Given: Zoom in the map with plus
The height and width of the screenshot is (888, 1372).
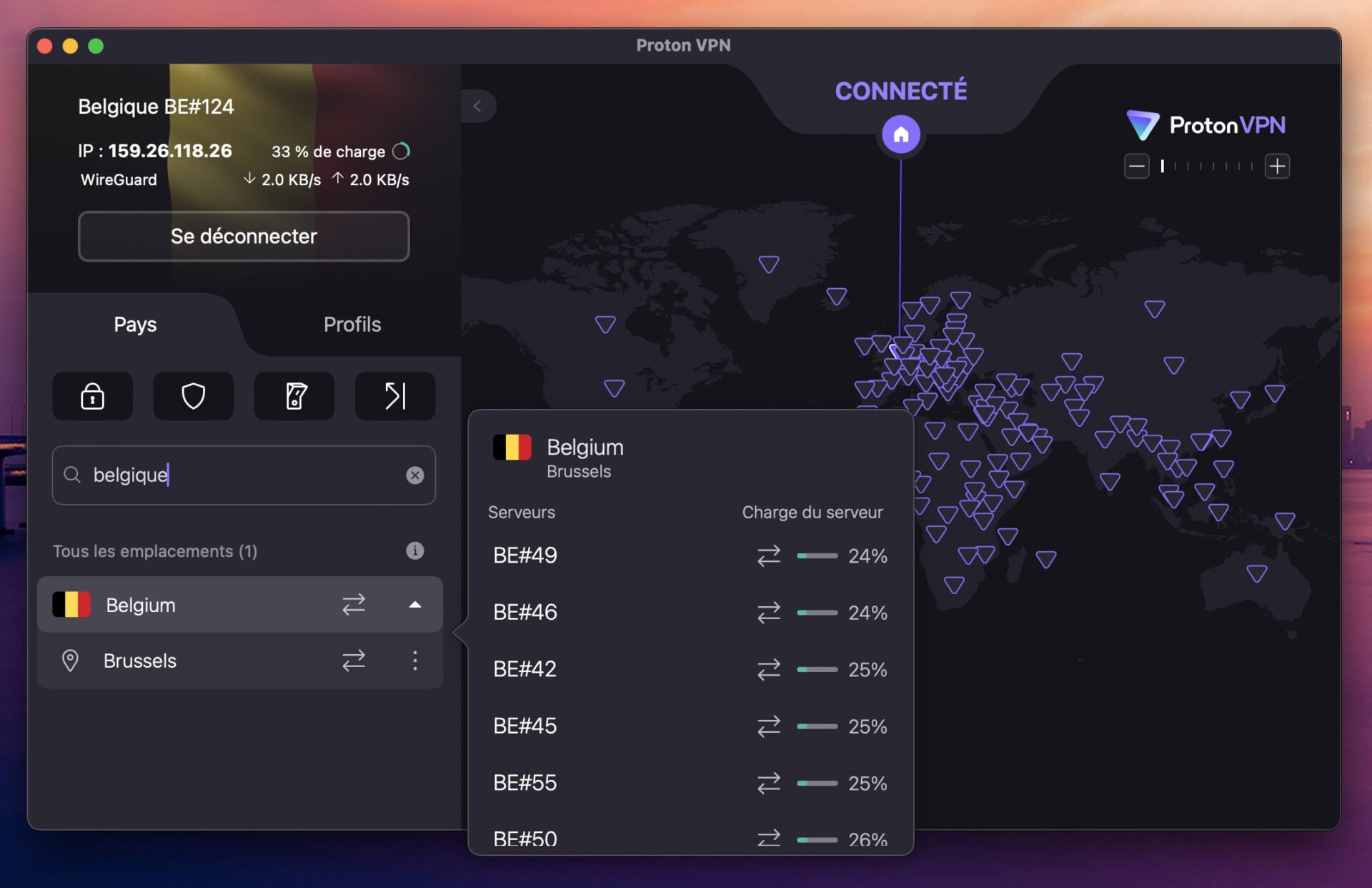Looking at the screenshot, I should 1277,167.
